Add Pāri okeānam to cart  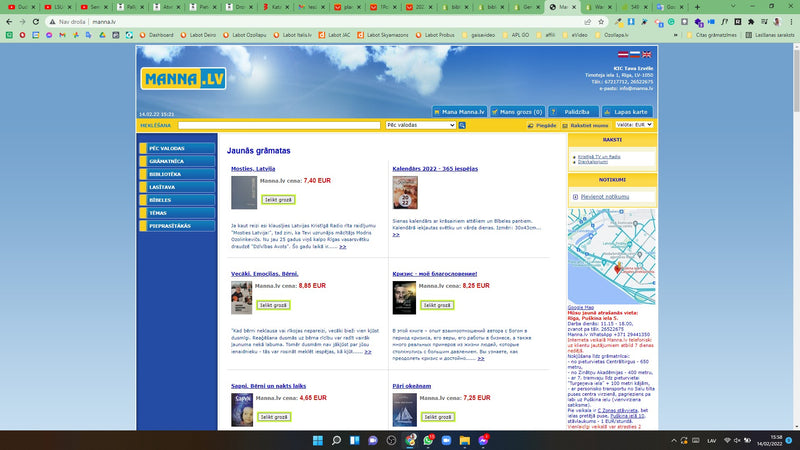[438, 417]
